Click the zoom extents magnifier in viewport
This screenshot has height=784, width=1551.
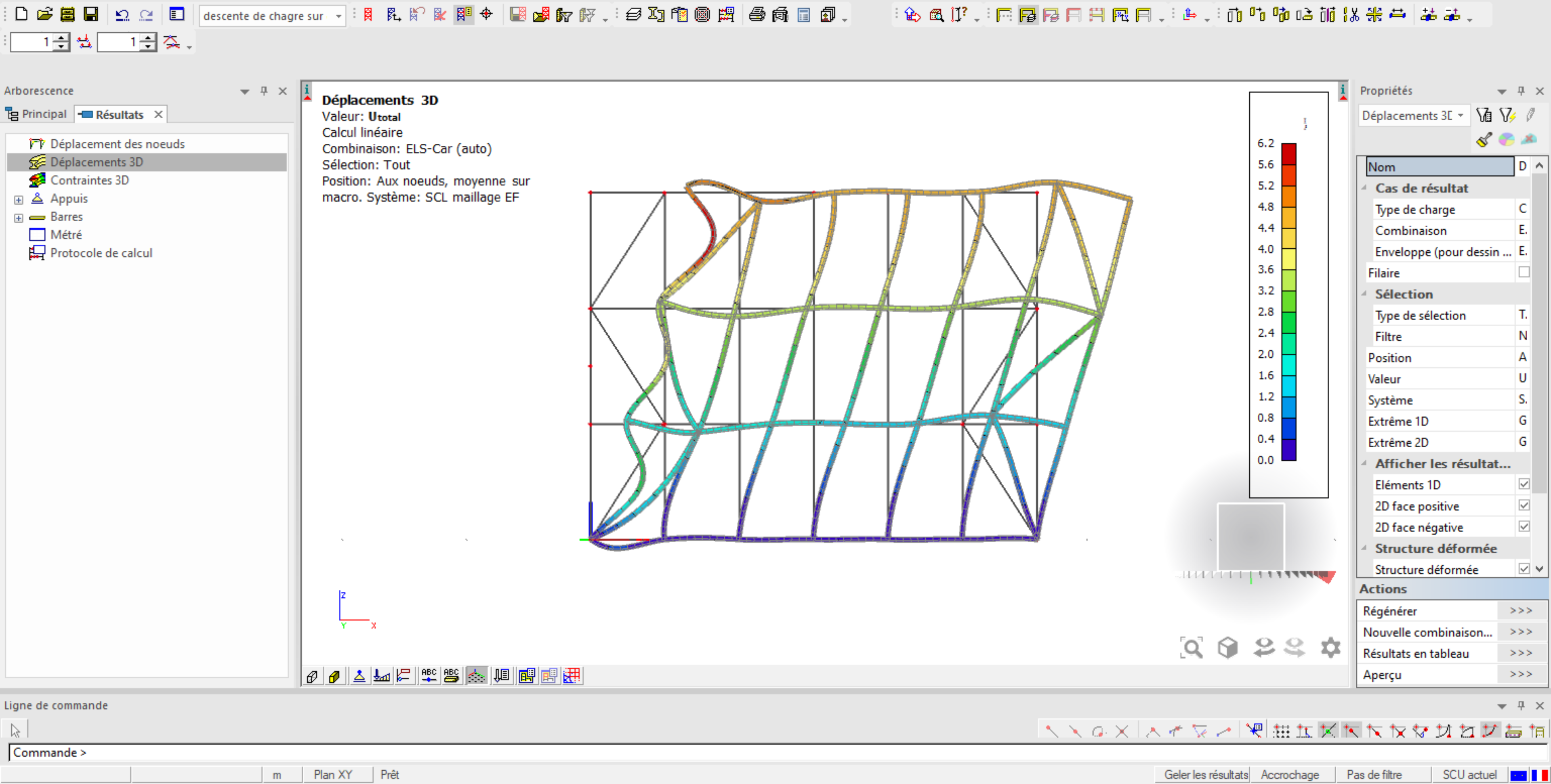coord(1192,648)
